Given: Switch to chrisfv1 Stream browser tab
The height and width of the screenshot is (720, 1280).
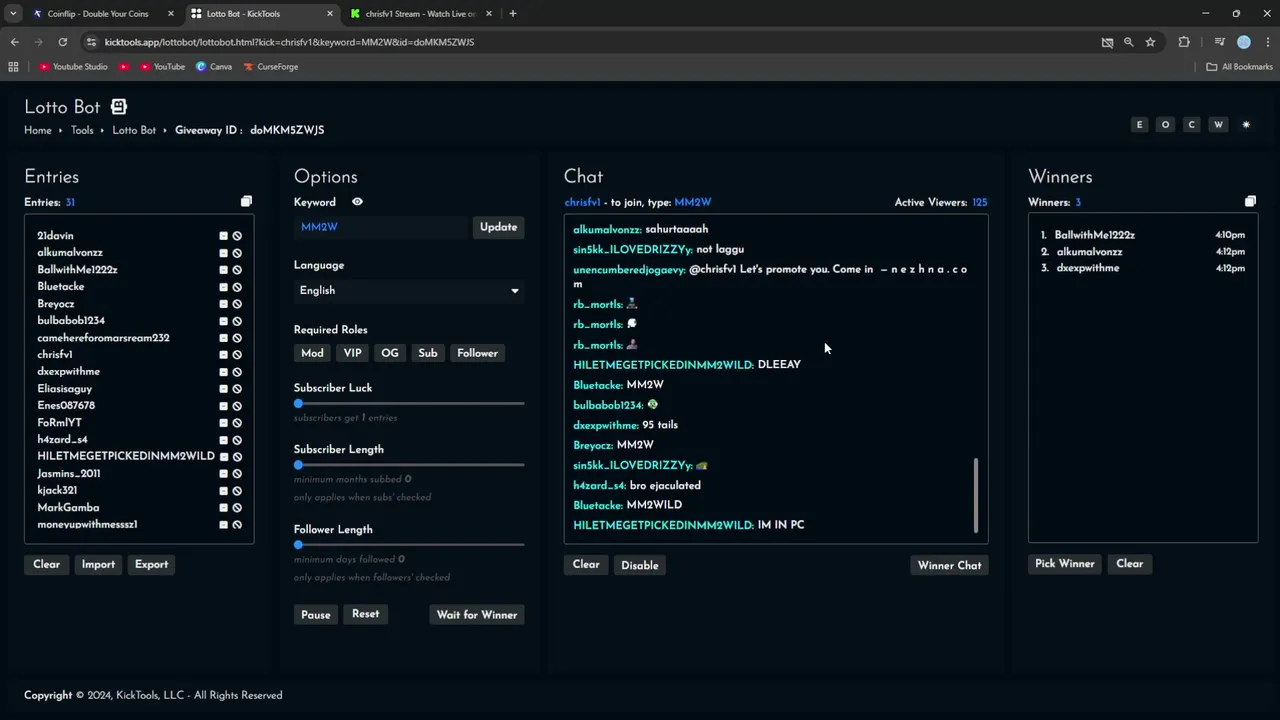Looking at the screenshot, I should click(420, 14).
